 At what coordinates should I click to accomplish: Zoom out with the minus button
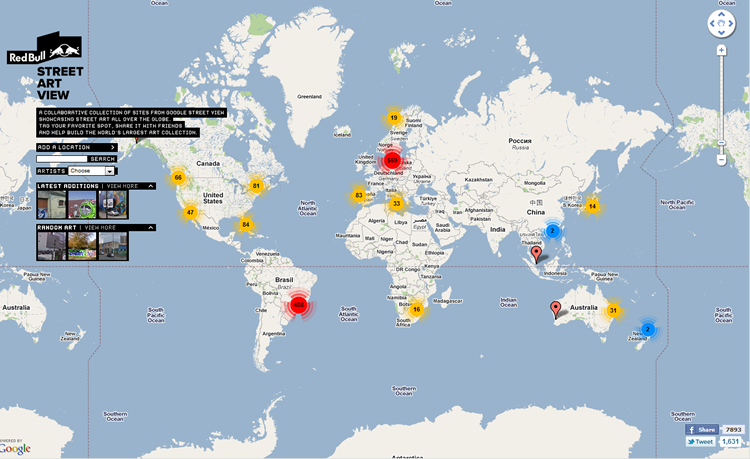pyautogui.click(x=721, y=159)
